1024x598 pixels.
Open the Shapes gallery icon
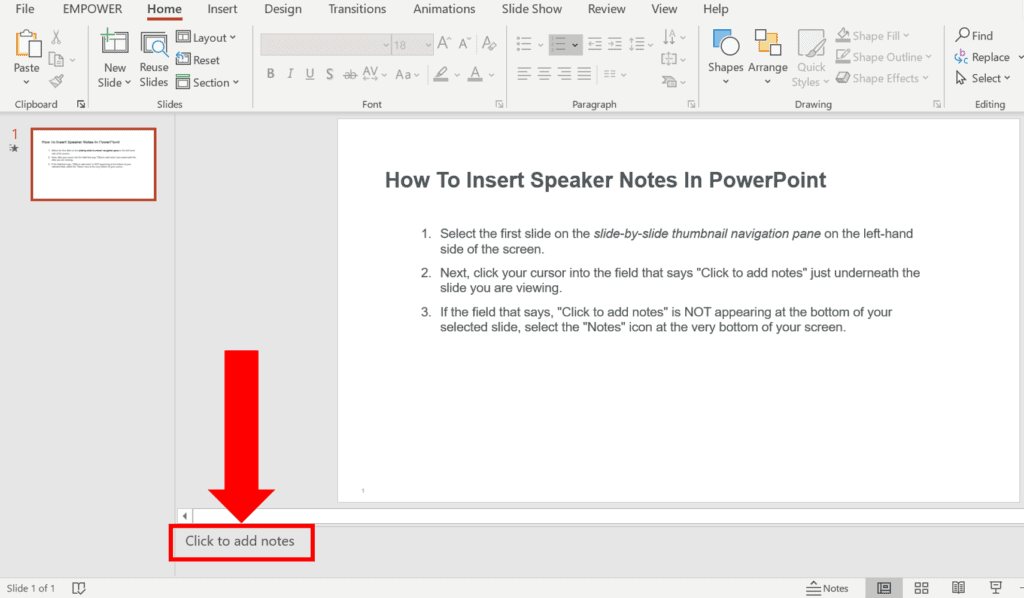pyautogui.click(x=724, y=50)
